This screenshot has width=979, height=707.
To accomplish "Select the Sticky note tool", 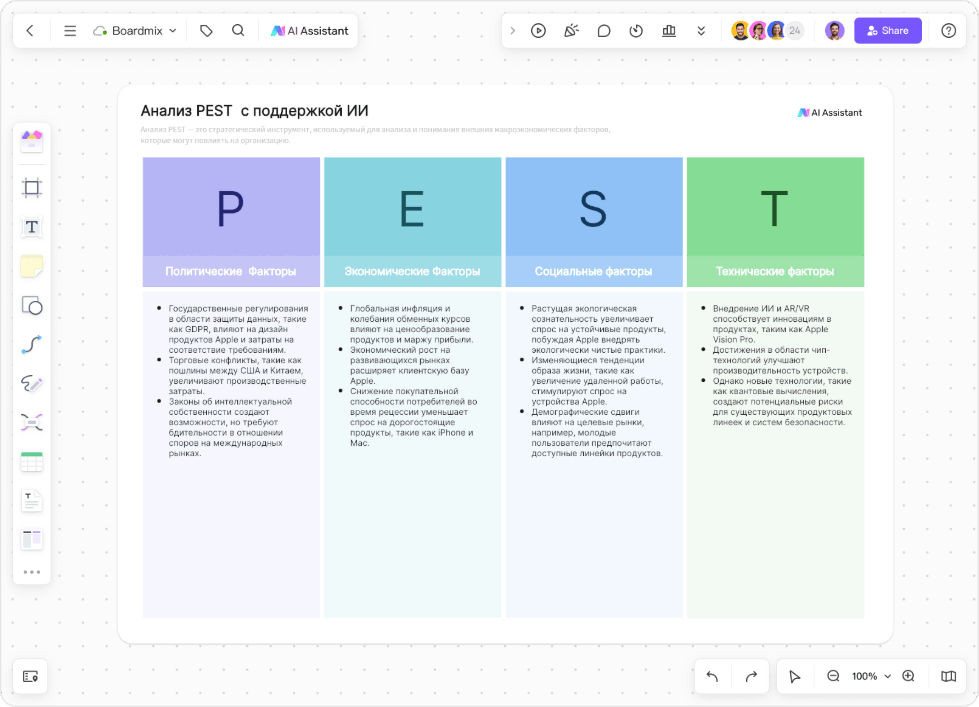I will (32, 266).
